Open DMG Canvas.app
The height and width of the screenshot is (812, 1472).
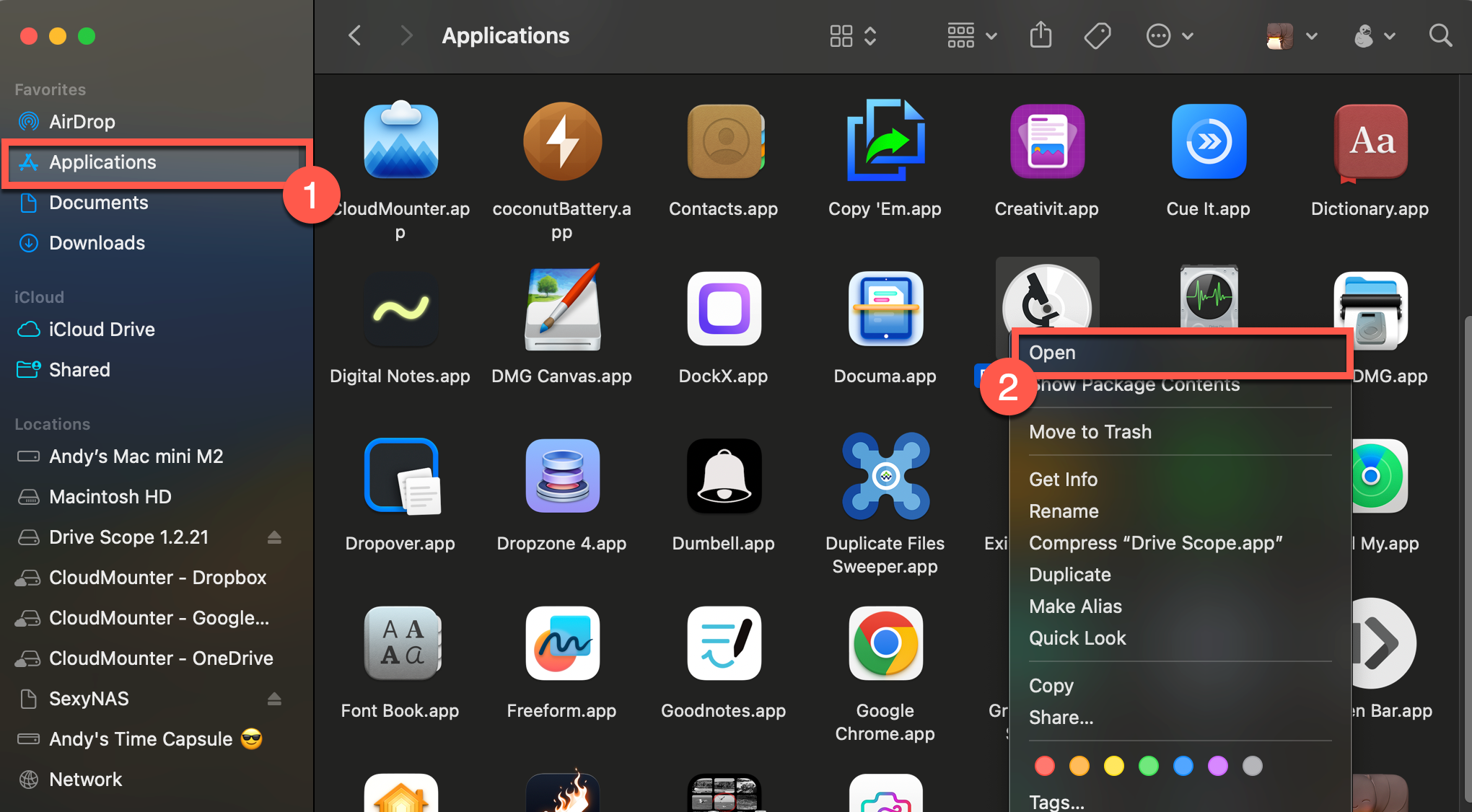[x=562, y=309]
